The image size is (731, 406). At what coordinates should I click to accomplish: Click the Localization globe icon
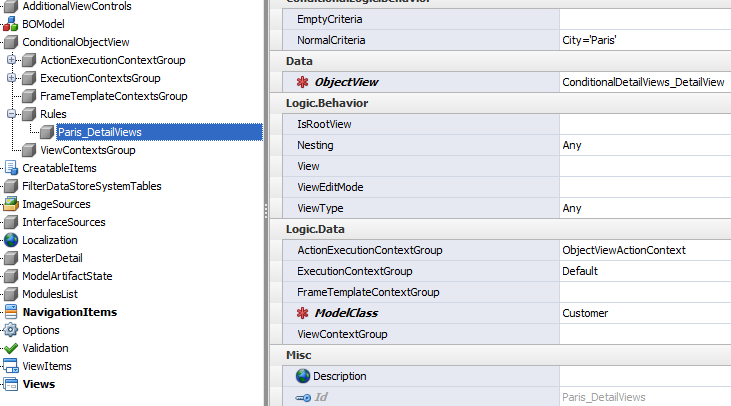[11, 240]
